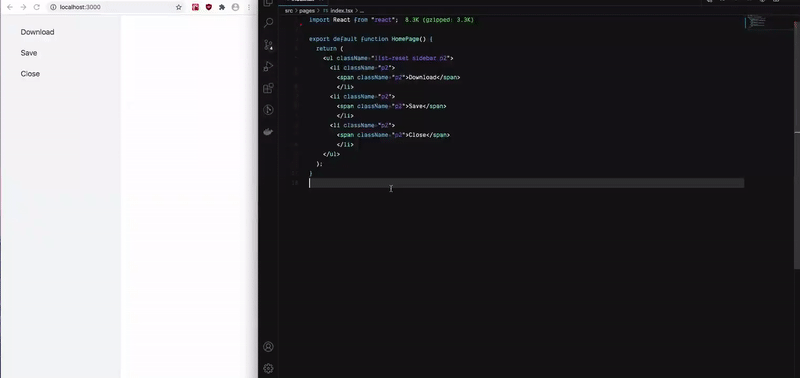Go forward in the browser

23,7
